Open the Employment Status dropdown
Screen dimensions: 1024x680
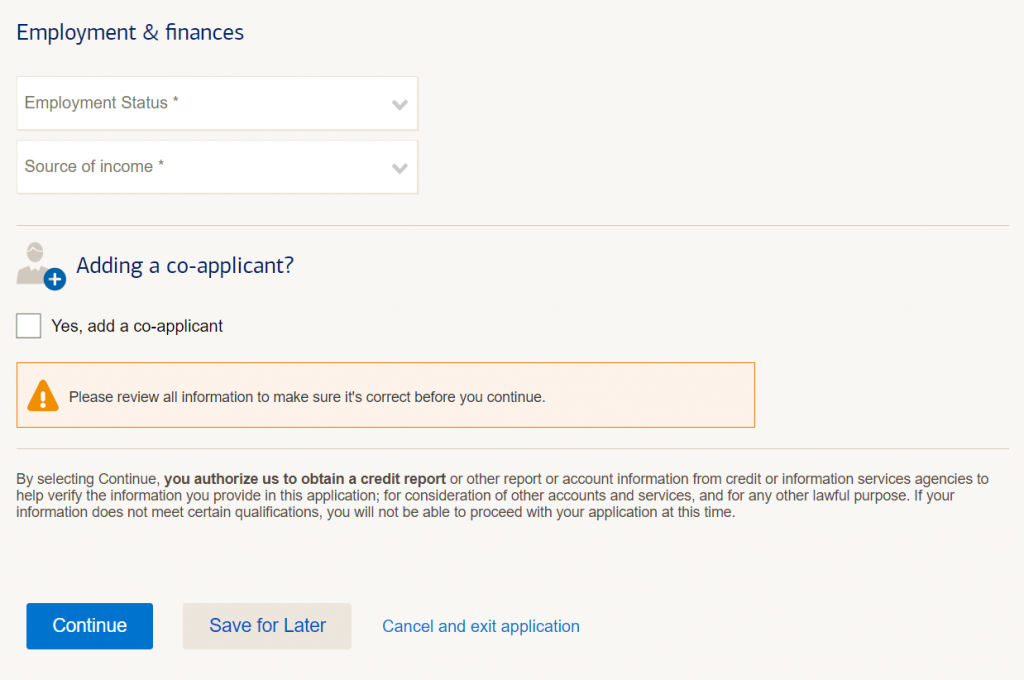pos(217,103)
